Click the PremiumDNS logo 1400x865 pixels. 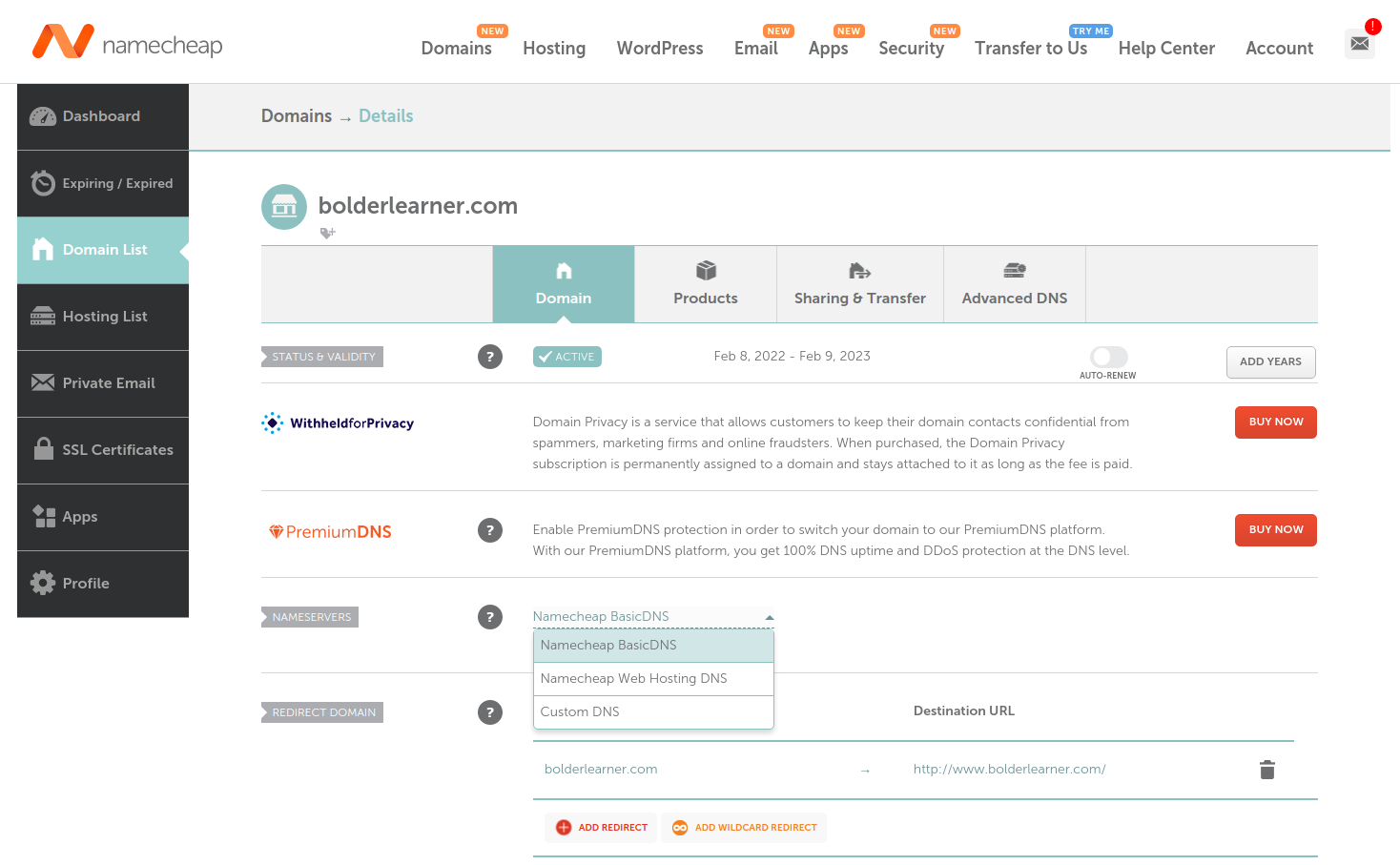330,532
